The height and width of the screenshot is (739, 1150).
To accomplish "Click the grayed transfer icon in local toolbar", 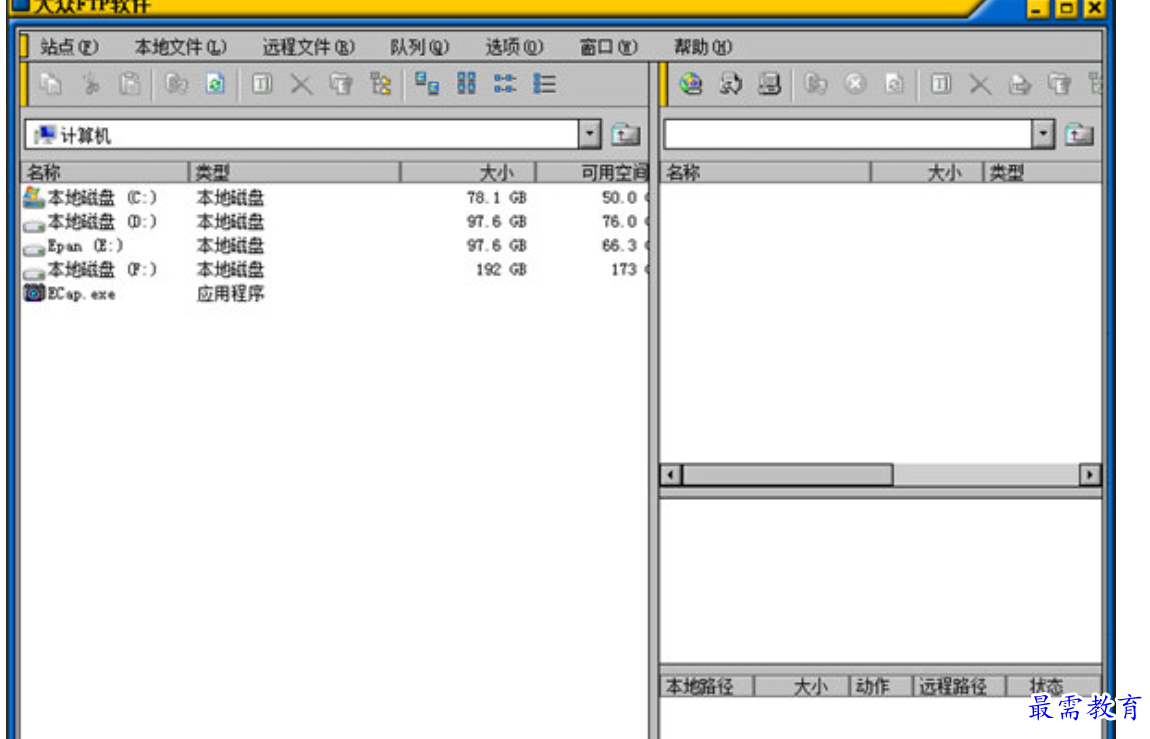I will (176, 84).
